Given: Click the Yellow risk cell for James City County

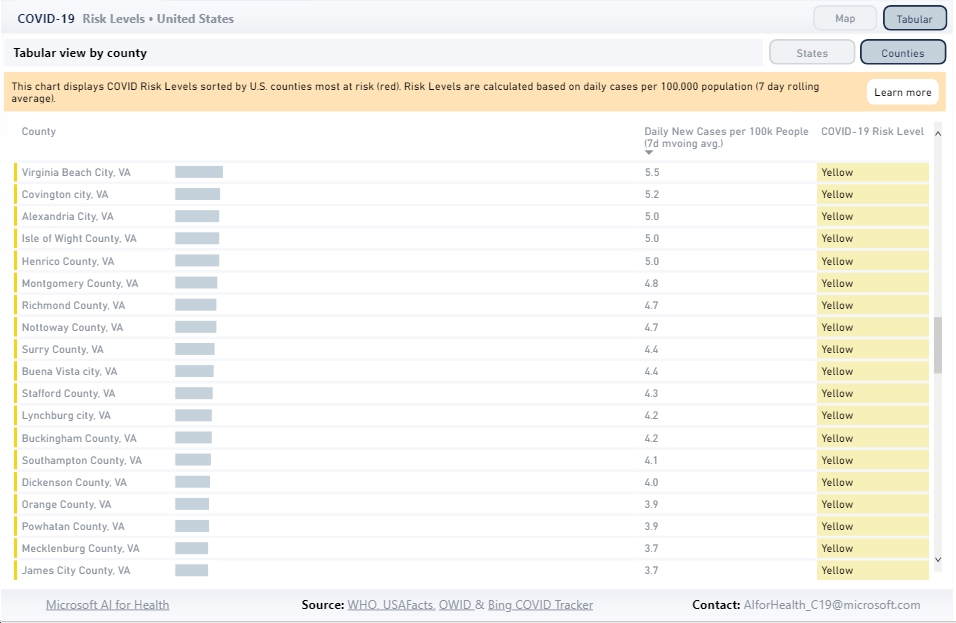Looking at the screenshot, I should pyautogui.click(x=872, y=570).
